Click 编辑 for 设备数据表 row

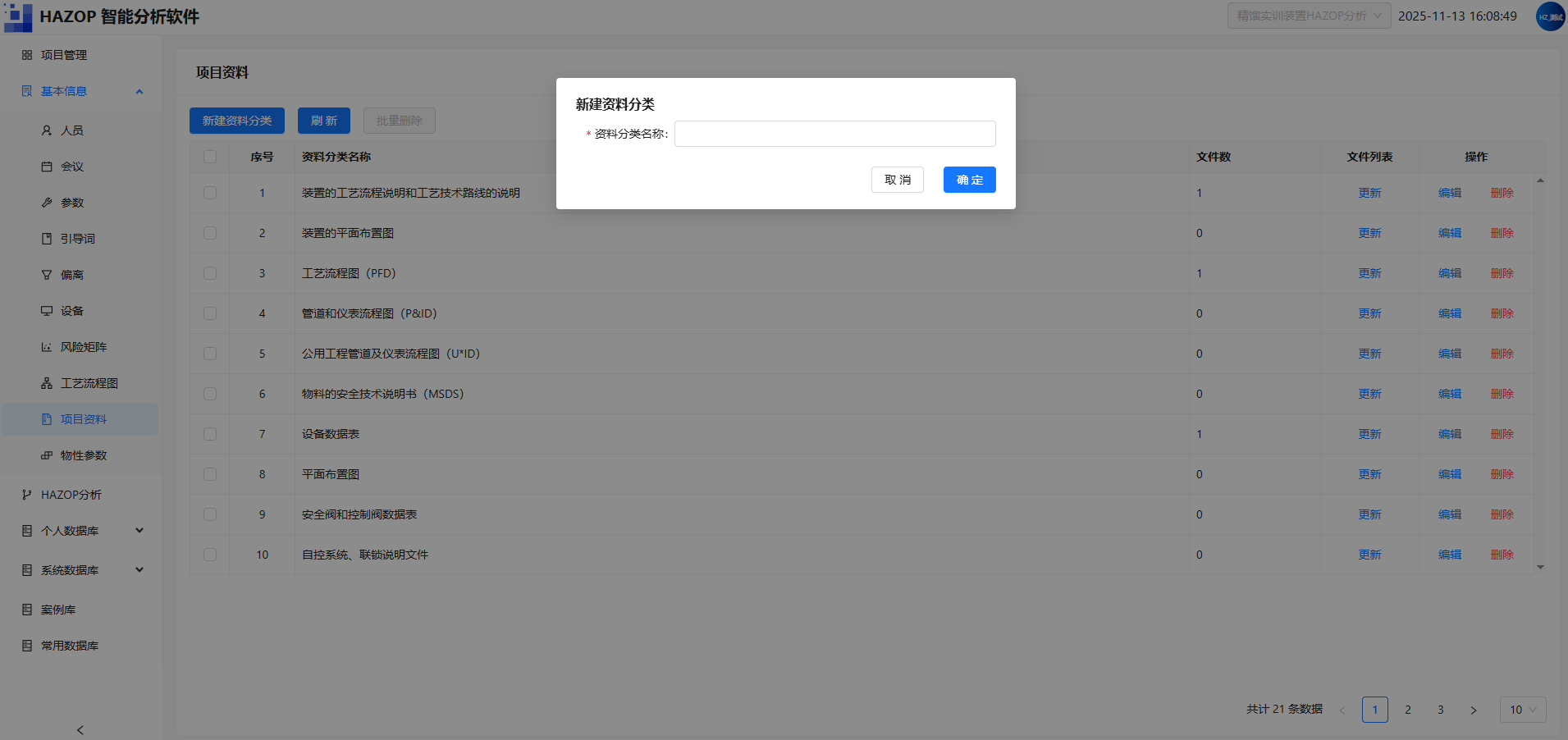(x=1450, y=434)
